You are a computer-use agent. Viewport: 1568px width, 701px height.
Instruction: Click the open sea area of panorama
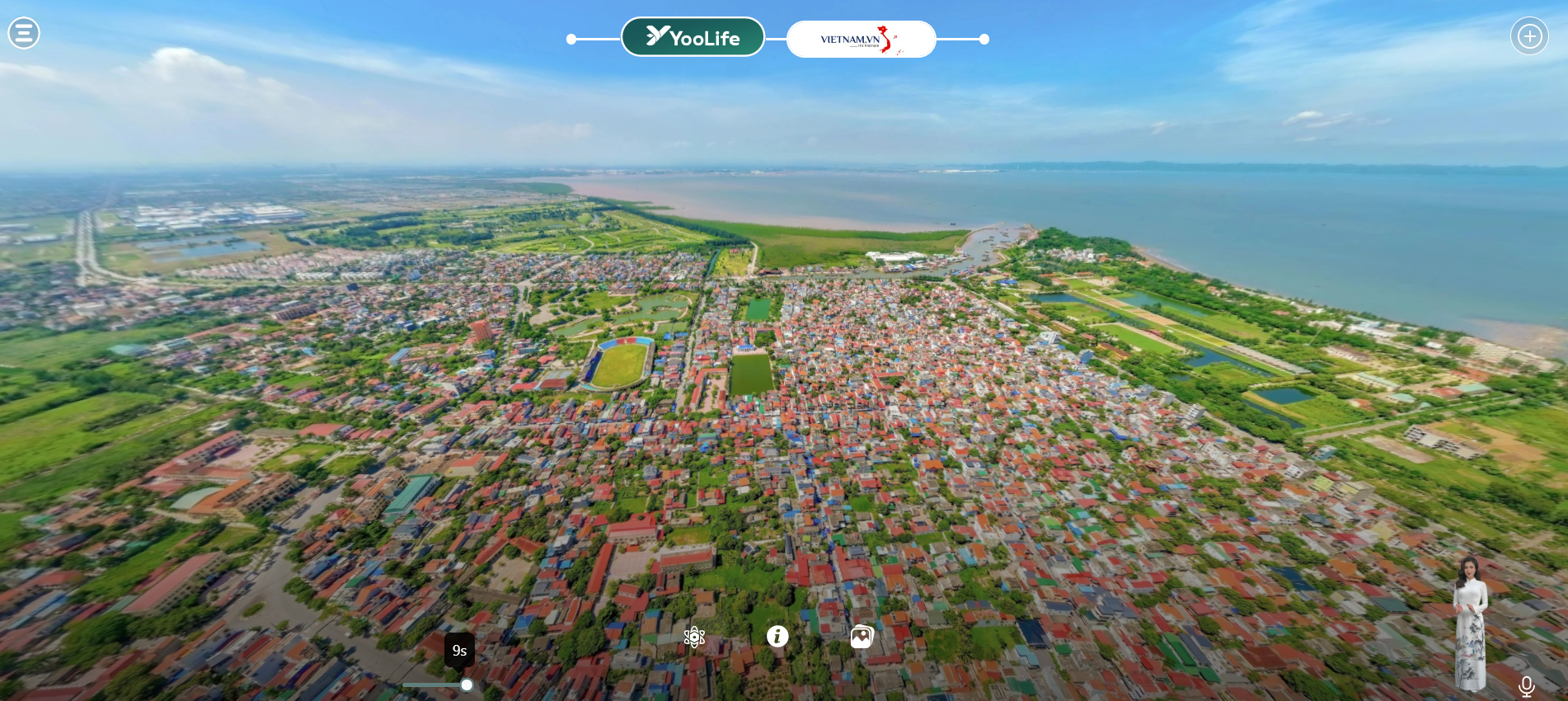1237,223
